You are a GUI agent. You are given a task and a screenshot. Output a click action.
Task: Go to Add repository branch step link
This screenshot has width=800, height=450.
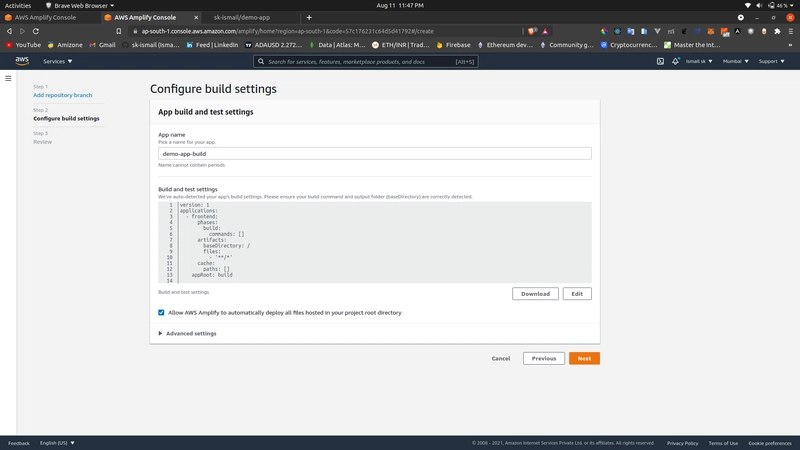(x=62, y=95)
